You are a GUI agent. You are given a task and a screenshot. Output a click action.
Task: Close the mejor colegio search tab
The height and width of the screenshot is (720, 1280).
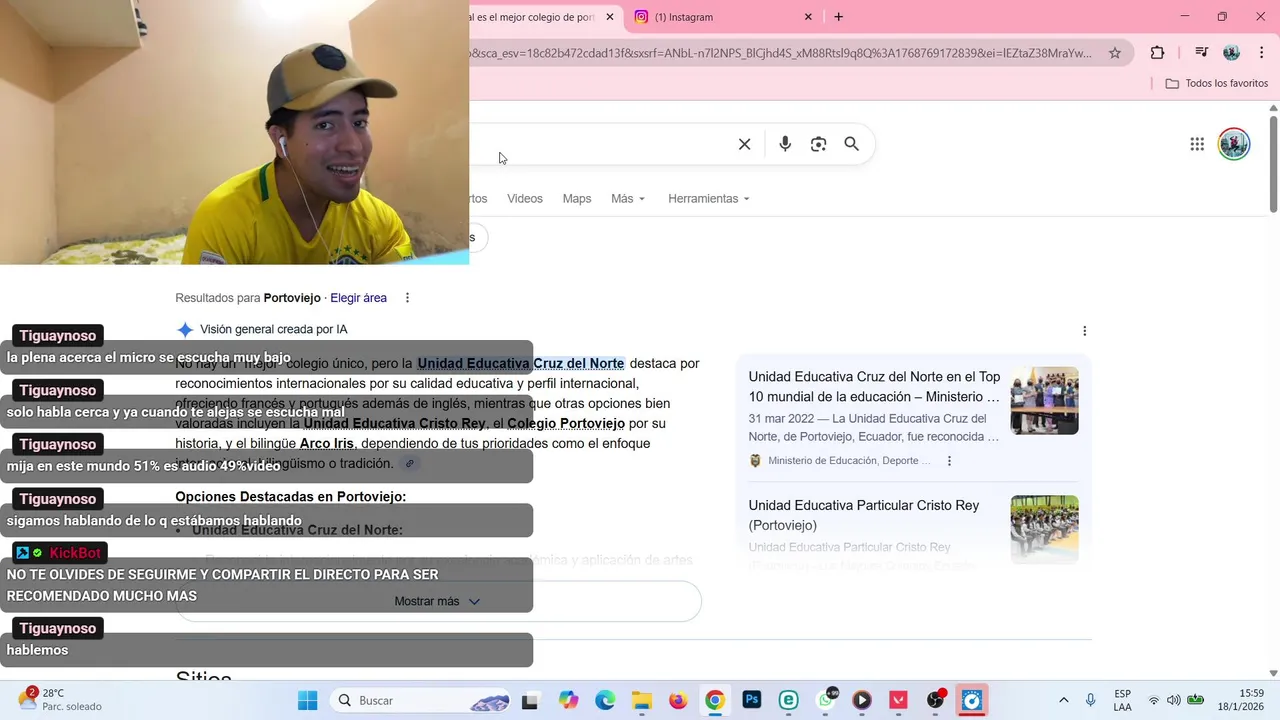610,17
